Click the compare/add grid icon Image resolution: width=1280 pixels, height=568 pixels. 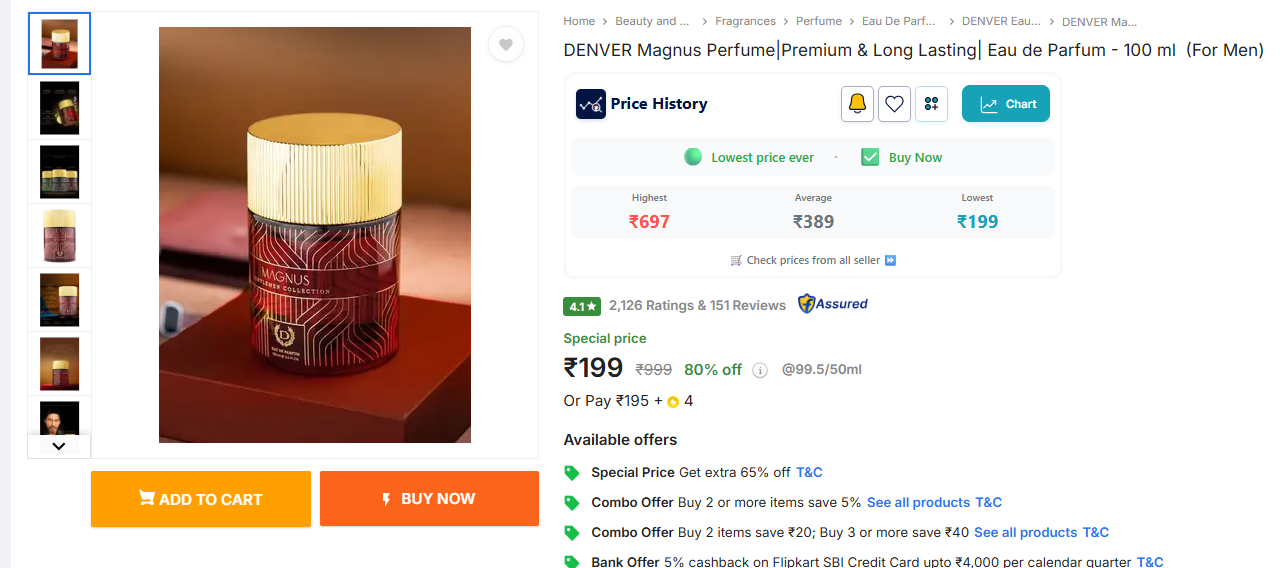[x=931, y=104]
